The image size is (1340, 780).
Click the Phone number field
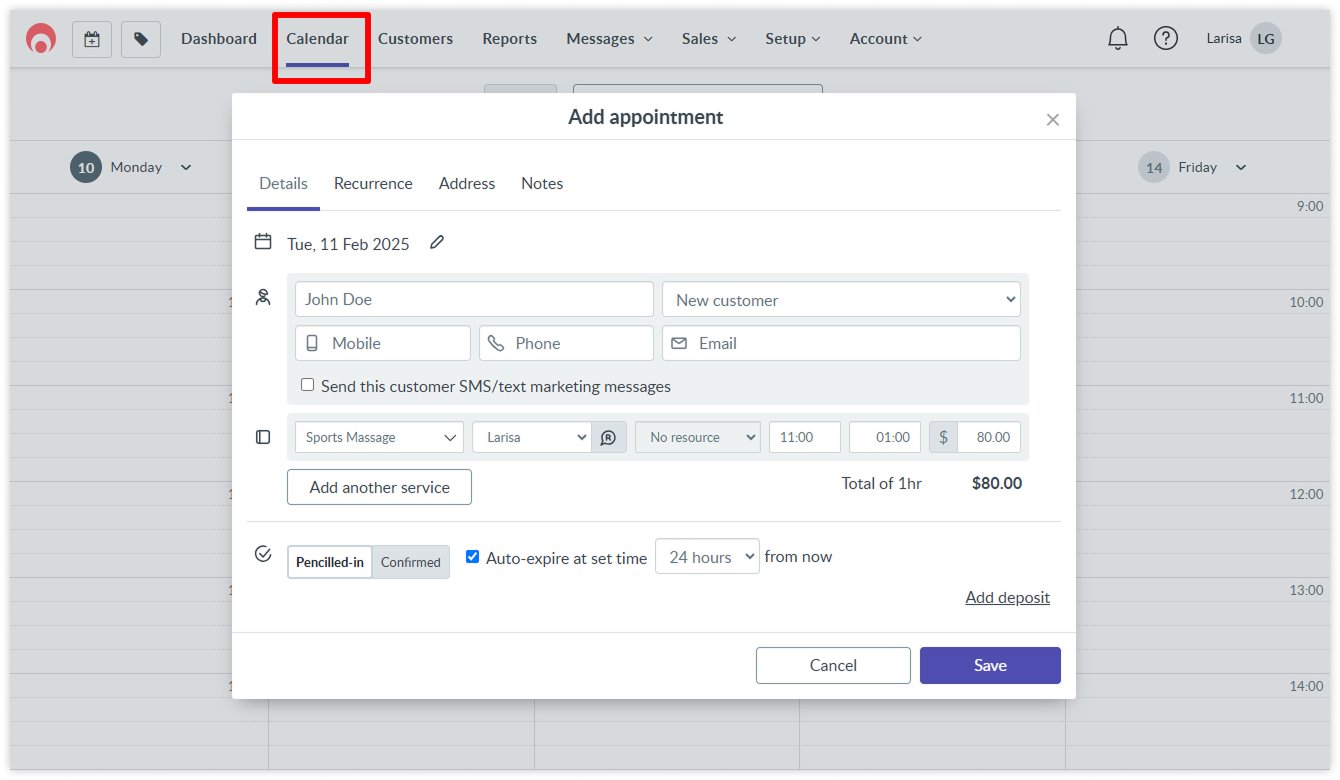click(x=566, y=343)
